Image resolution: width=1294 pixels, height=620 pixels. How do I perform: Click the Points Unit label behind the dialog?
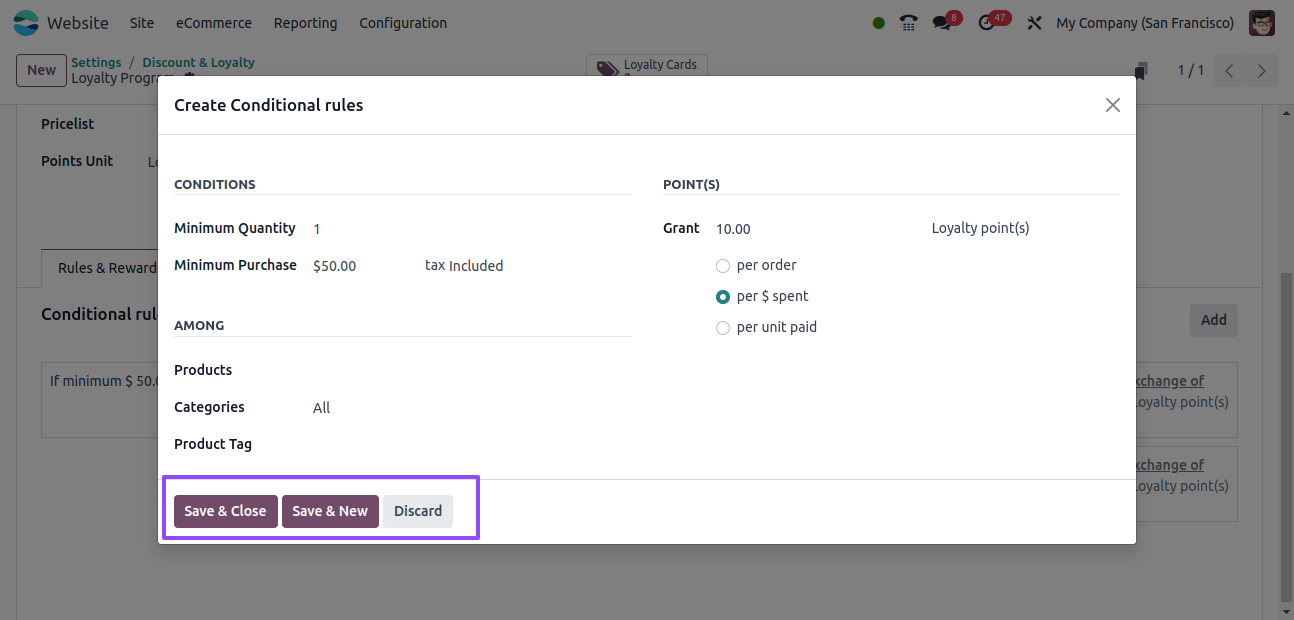tap(77, 161)
